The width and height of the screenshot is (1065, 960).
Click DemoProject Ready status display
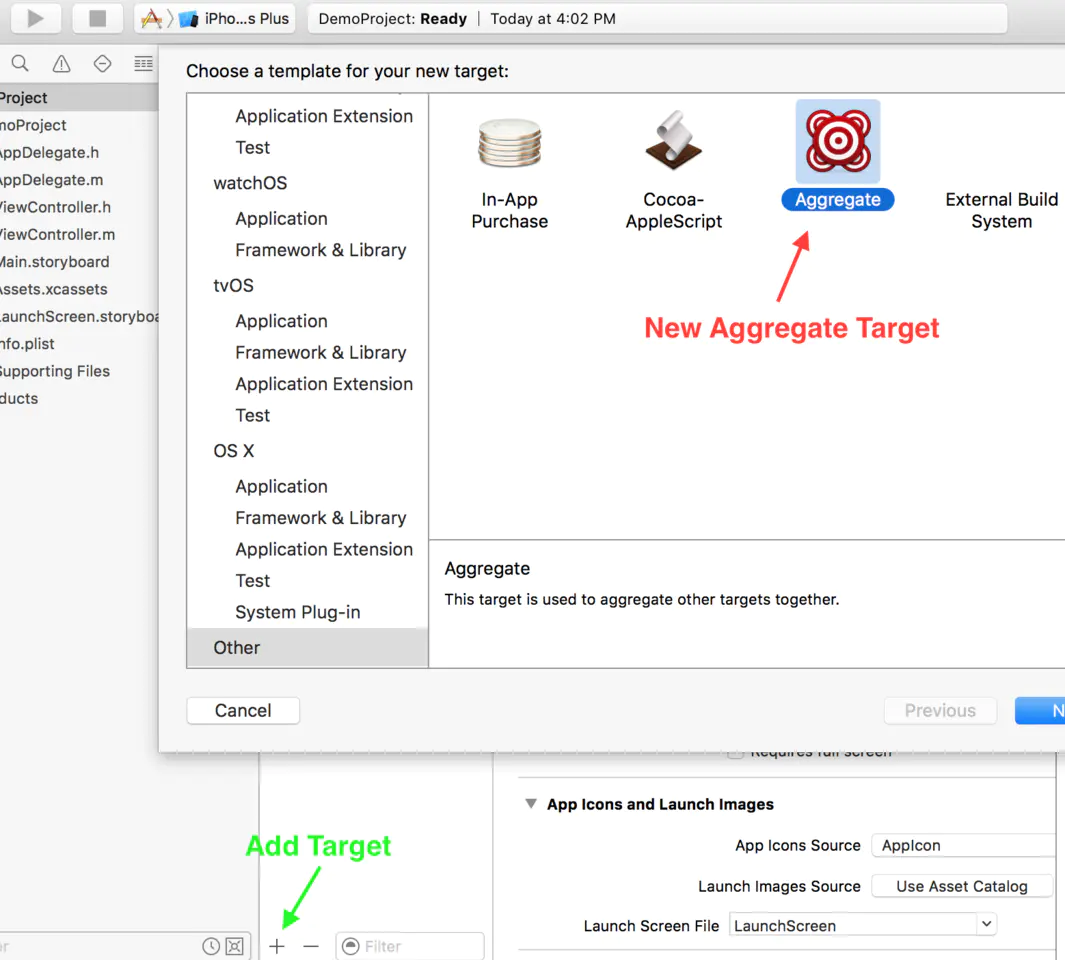pyautogui.click(x=657, y=18)
